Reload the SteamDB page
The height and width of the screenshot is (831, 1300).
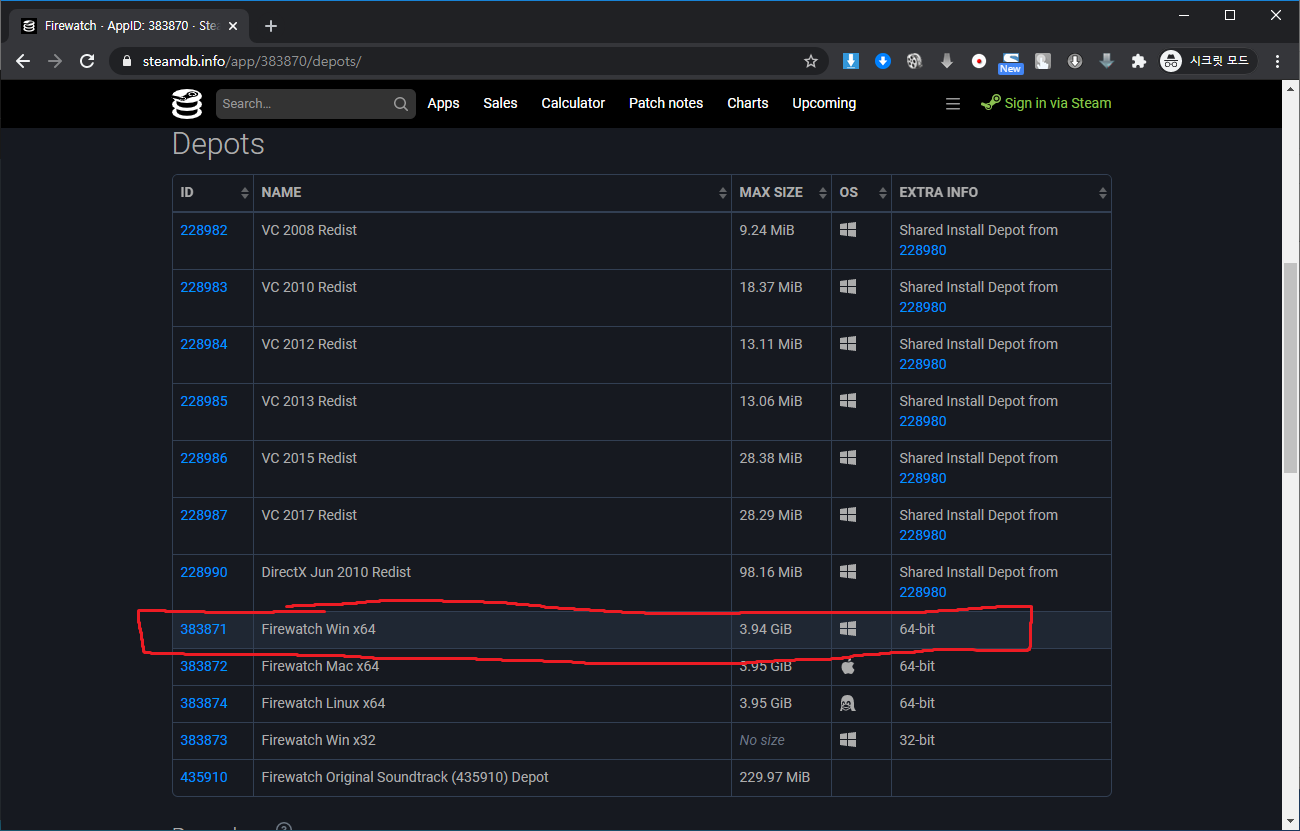[x=87, y=61]
